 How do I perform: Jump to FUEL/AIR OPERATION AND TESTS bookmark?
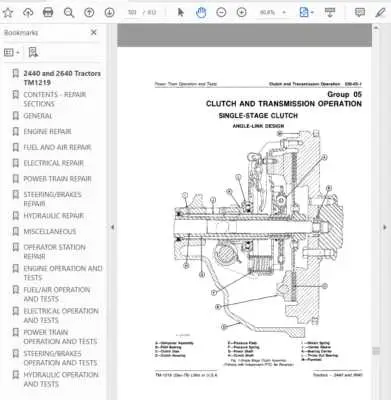point(57,294)
